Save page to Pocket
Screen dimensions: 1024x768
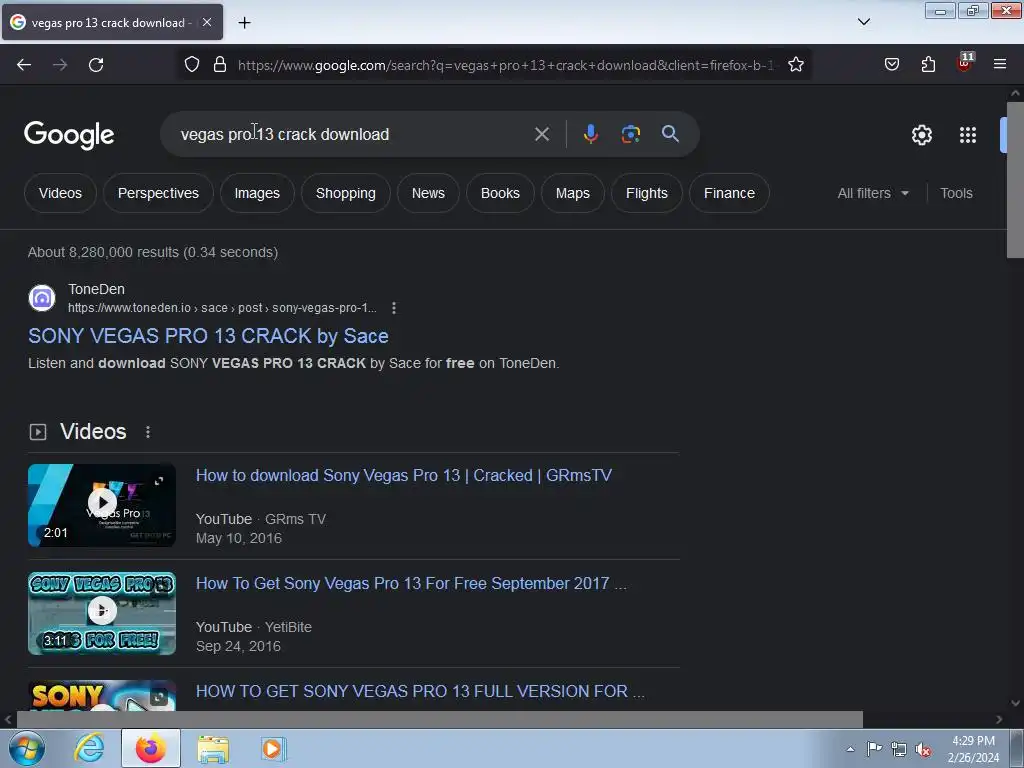click(x=892, y=65)
